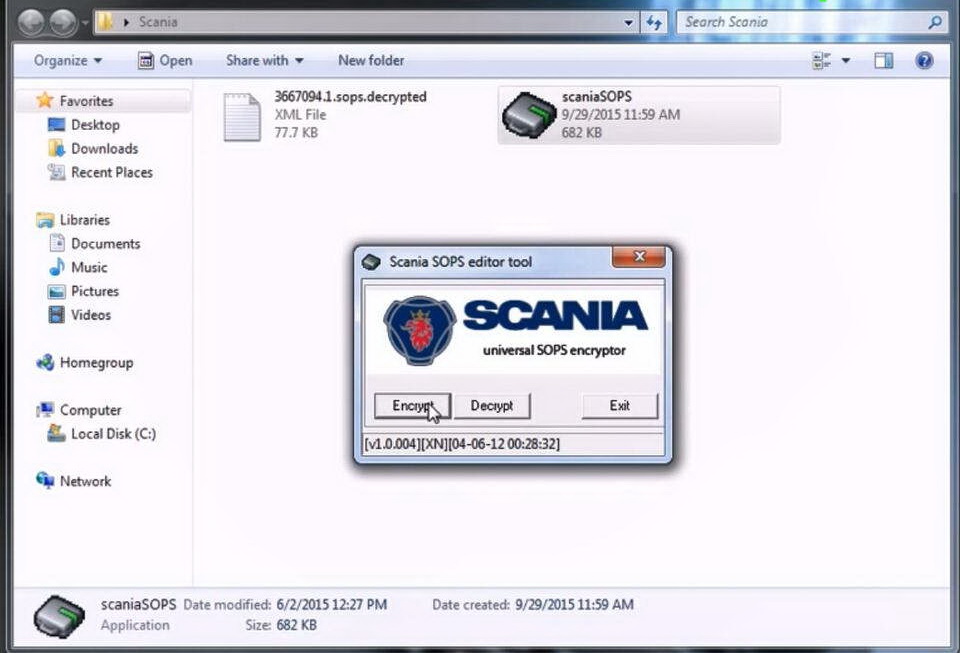Click the Recent Places icon

click(56, 173)
